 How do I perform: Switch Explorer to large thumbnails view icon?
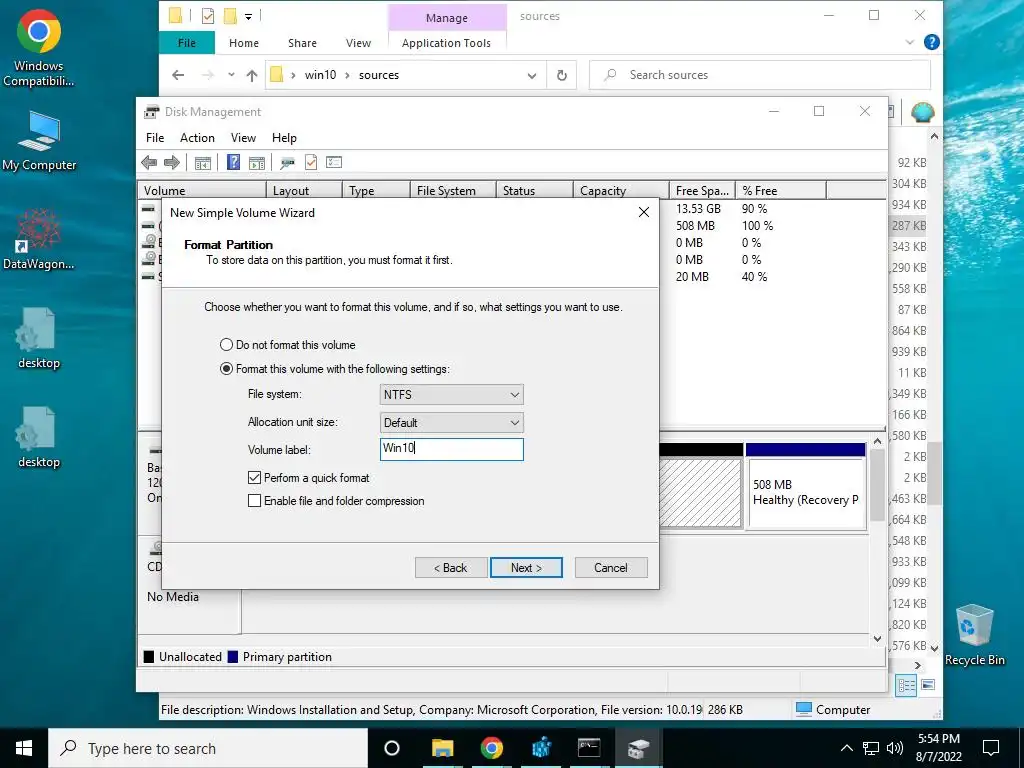(928, 685)
